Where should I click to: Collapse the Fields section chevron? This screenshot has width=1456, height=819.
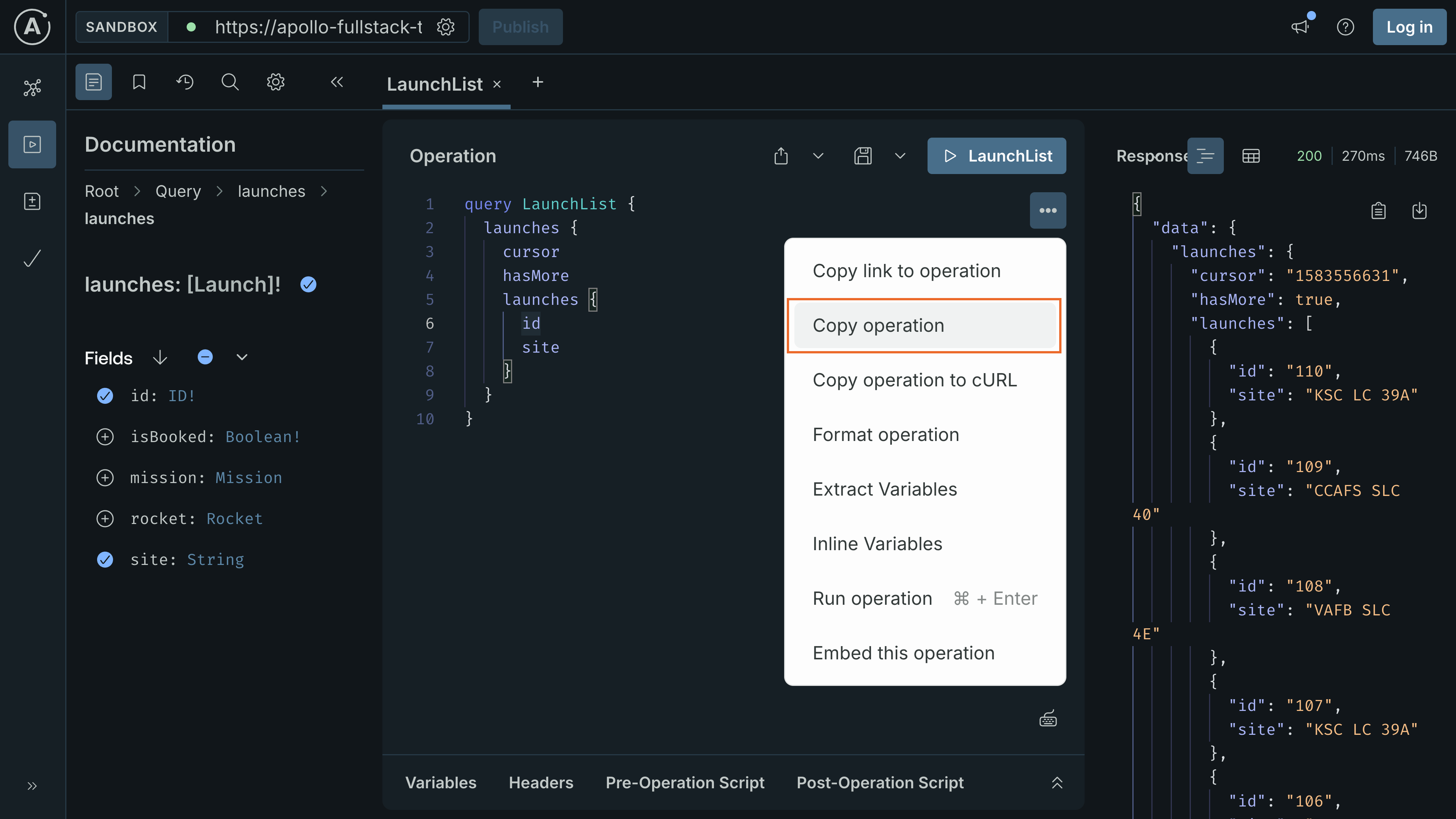pyautogui.click(x=242, y=357)
